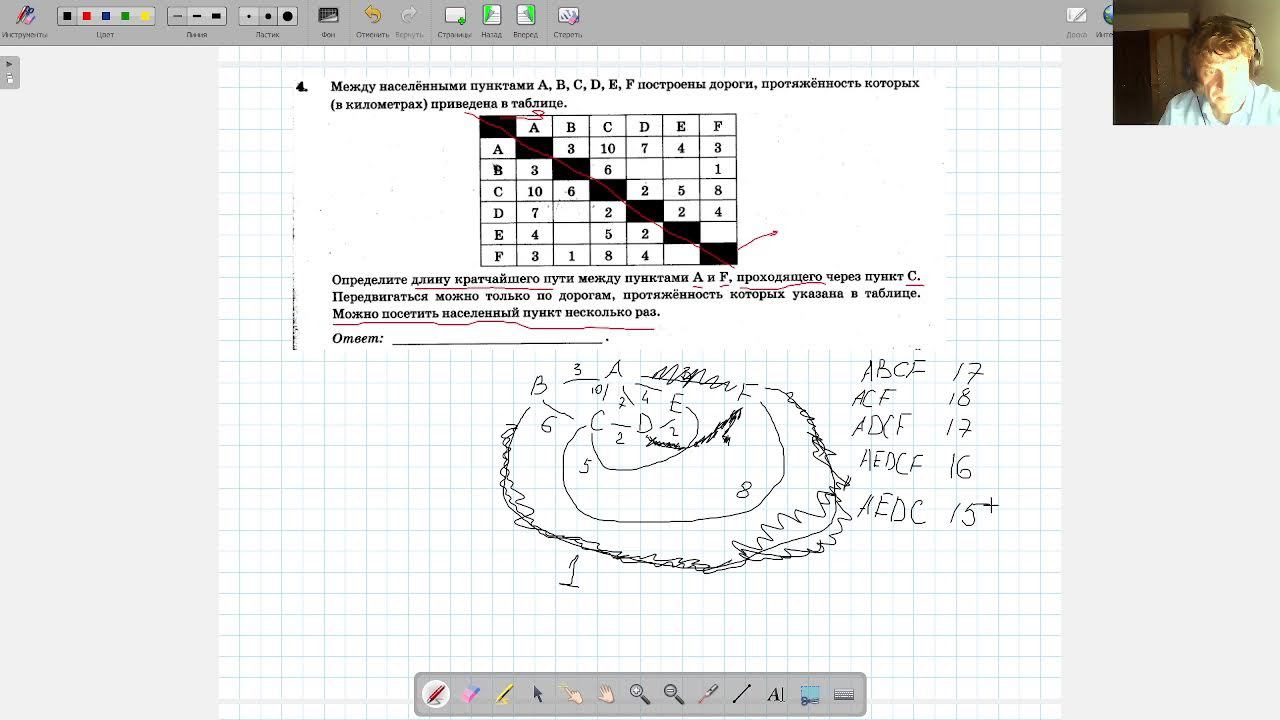
Task: Click the Zoom in magnifier
Action: tap(640, 694)
